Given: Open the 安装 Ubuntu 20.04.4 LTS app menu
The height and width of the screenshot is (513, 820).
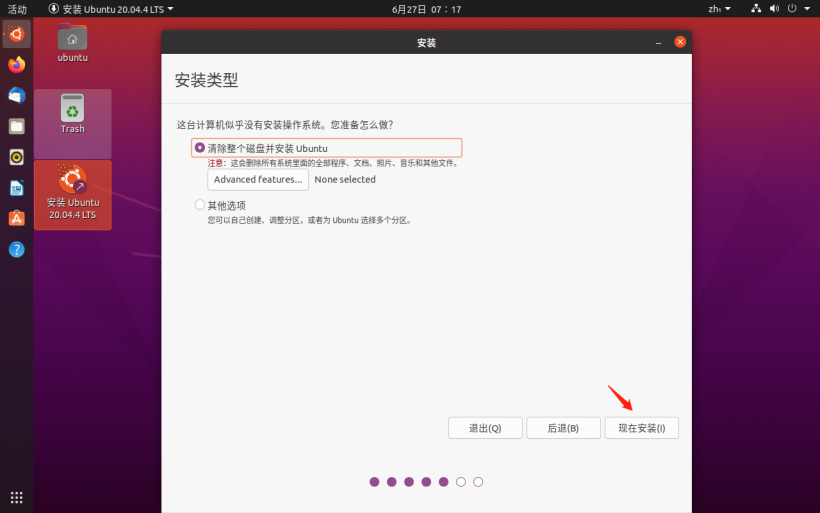Looking at the screenshot, I should point(111,9).
